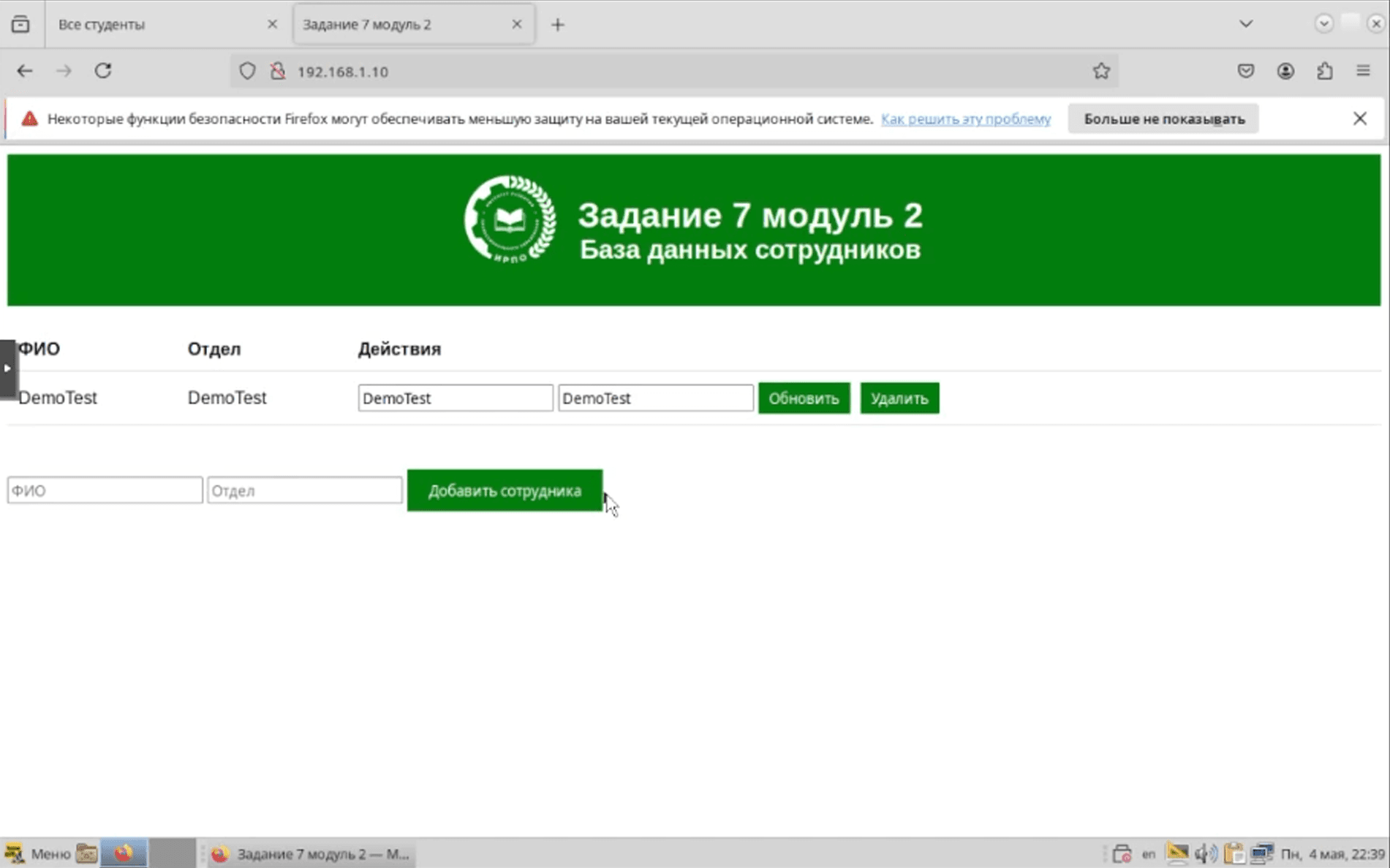1390x868 pixels.
Task: Click the Firefox launcher in the taskbar
Action: (124, 853)
